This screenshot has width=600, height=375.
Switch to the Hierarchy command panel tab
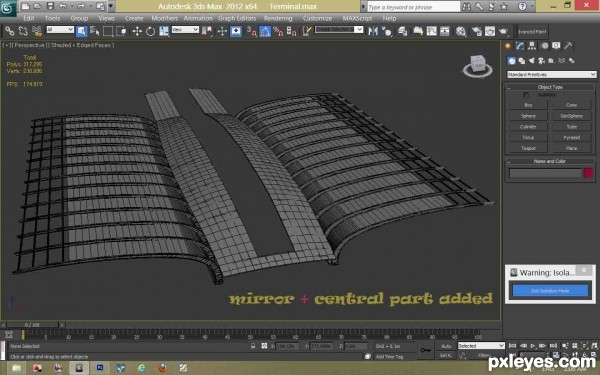(x=532, y=46)
